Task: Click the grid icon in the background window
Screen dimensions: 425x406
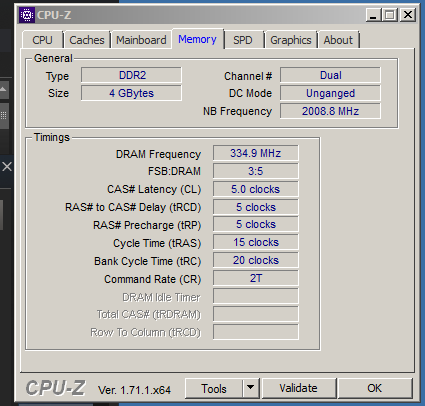Action: (3, 116)
